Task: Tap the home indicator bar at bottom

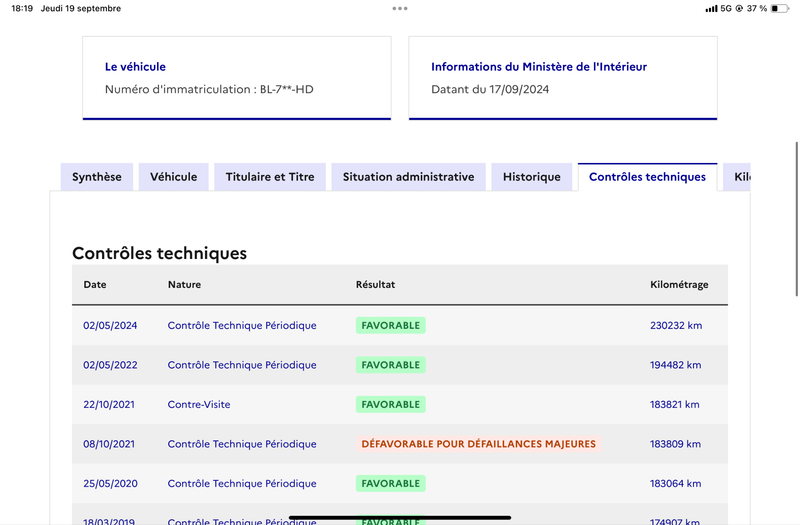Action: click(x=400, y=517)
